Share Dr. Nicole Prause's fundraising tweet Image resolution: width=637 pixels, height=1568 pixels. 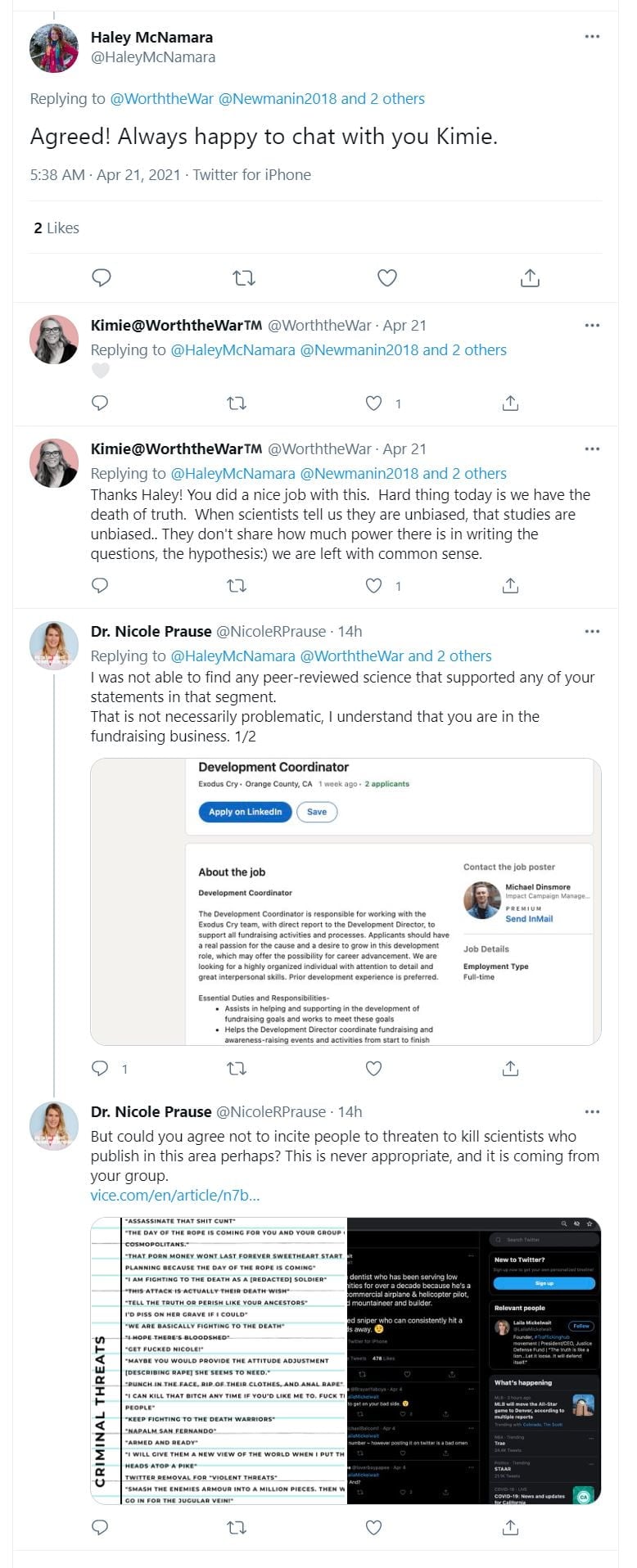click(x=510, y=1068)
